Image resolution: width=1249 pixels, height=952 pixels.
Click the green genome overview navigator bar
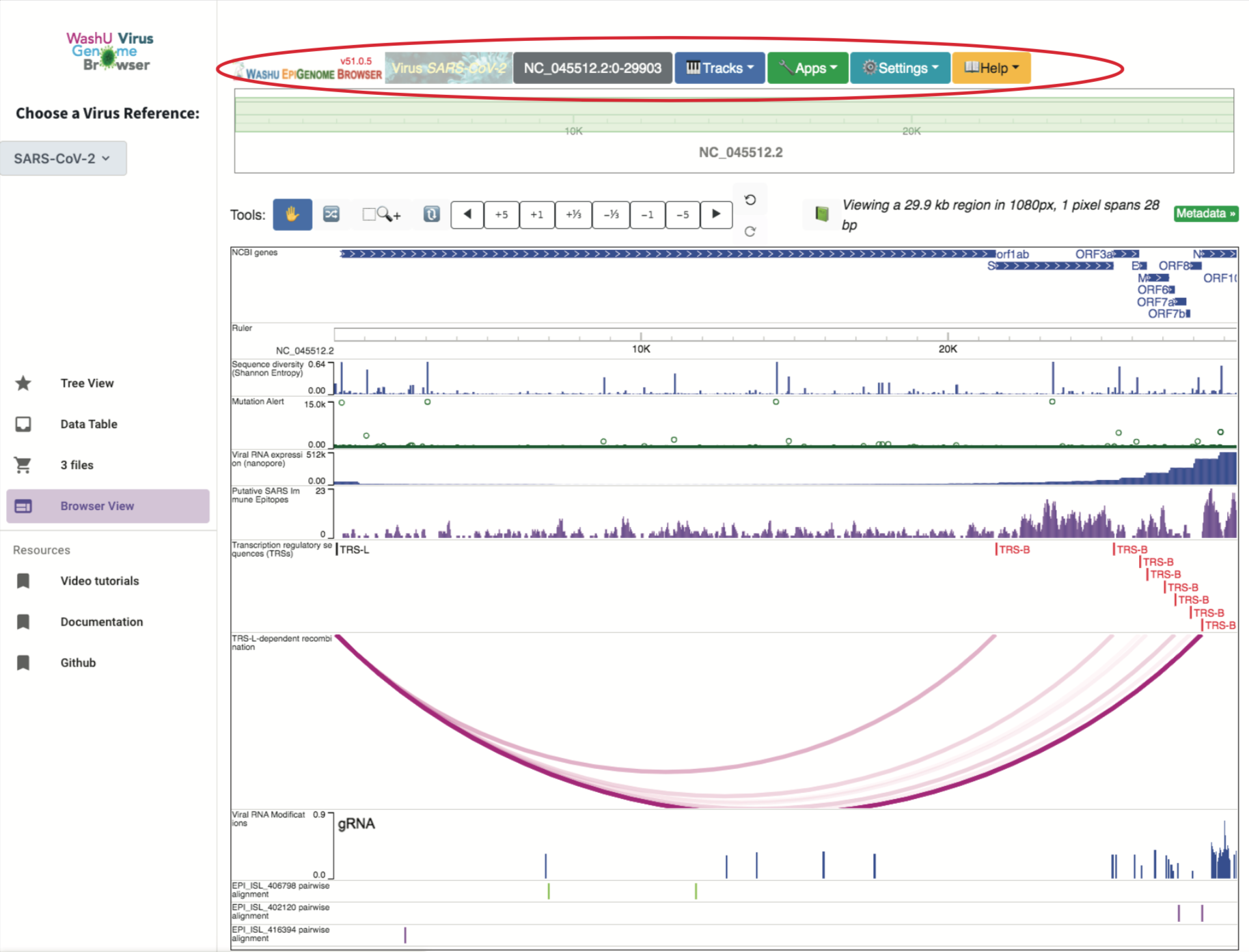tap(734, 113)
